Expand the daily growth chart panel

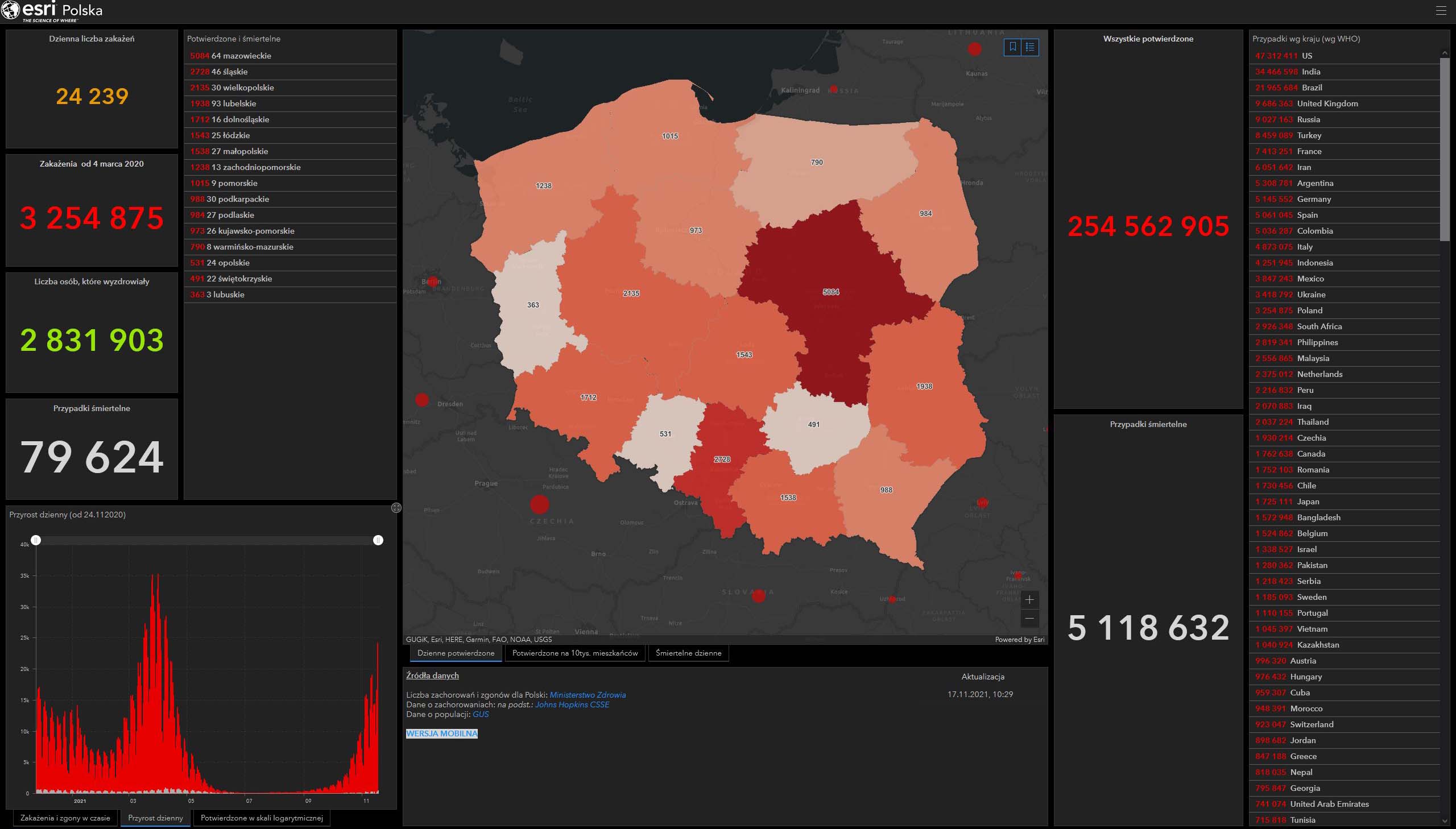(x=396, y=508)
